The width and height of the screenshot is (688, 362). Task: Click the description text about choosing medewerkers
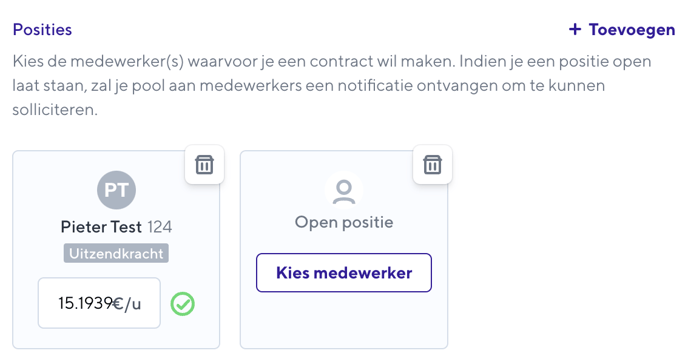[332, 85]
